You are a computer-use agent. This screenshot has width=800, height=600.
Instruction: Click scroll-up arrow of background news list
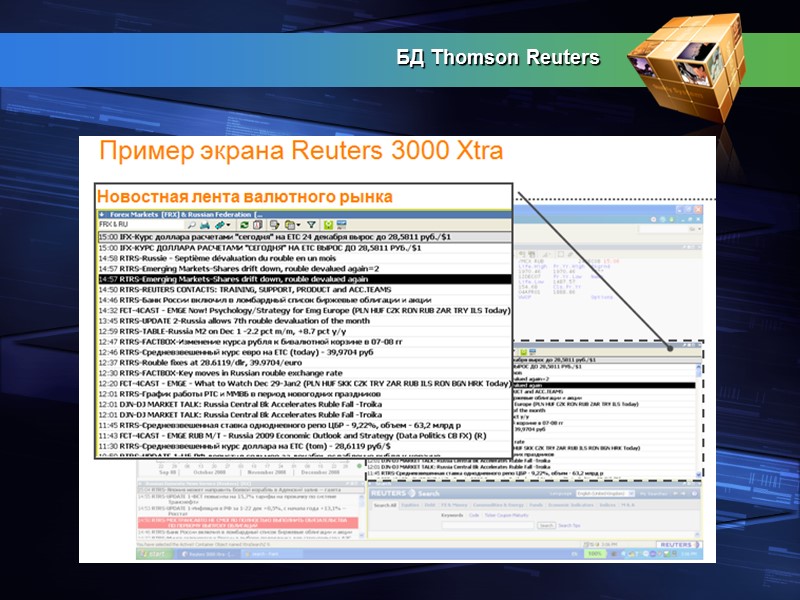tap(698, 366)
